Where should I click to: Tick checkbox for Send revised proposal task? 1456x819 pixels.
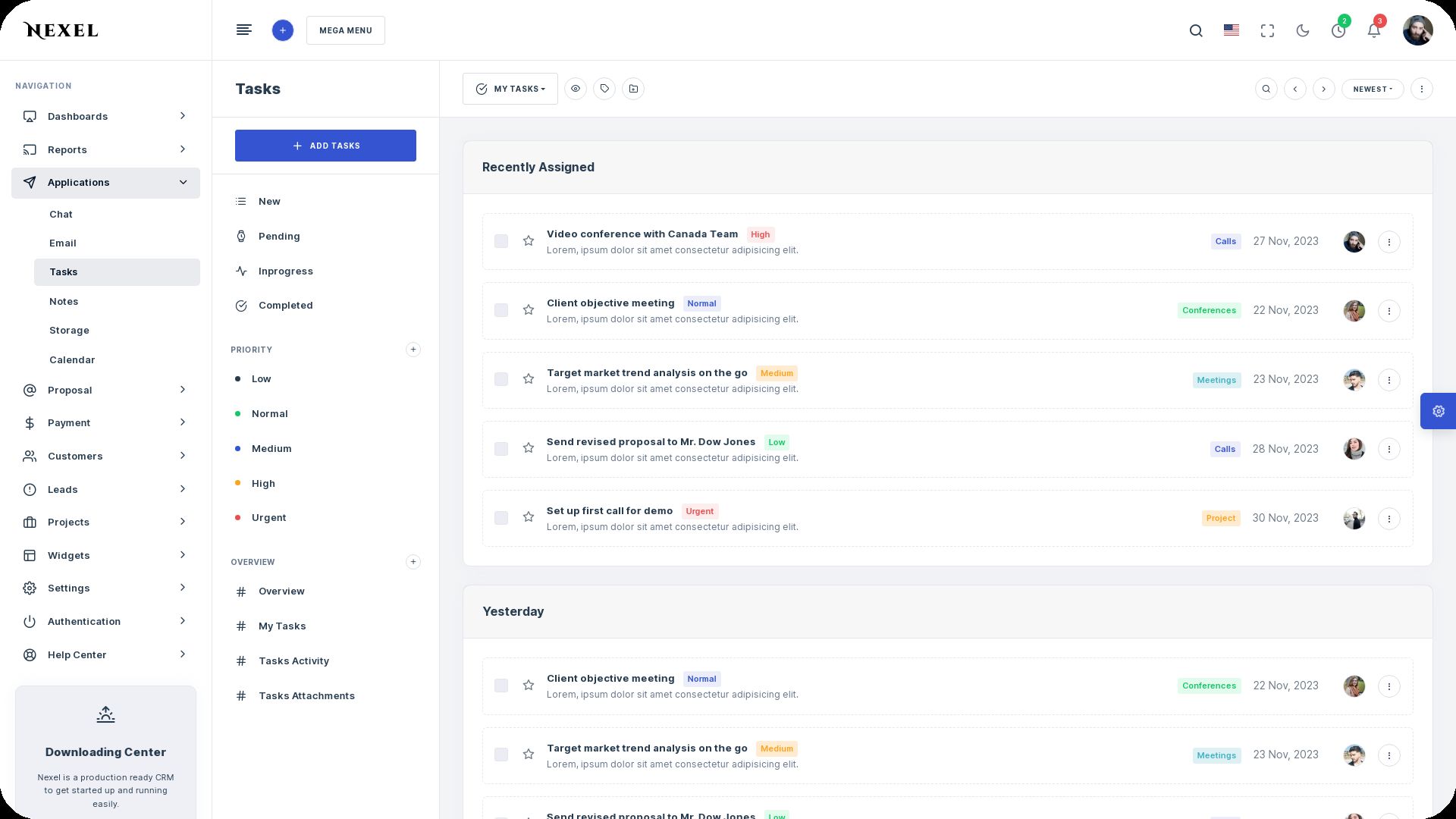pyautogui.click(x=501, y=449)
